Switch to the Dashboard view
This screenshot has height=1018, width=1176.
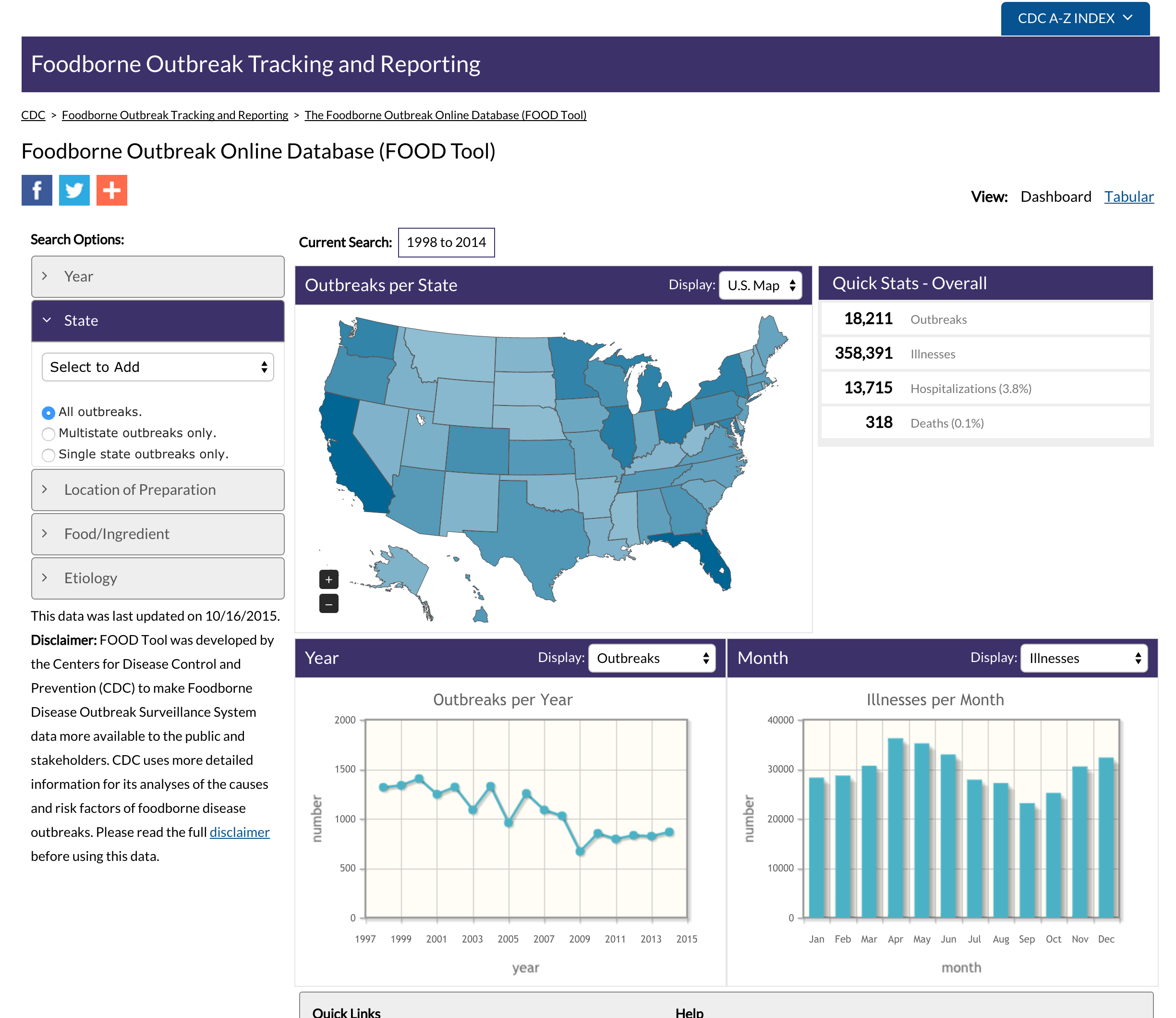point(1055,196)
